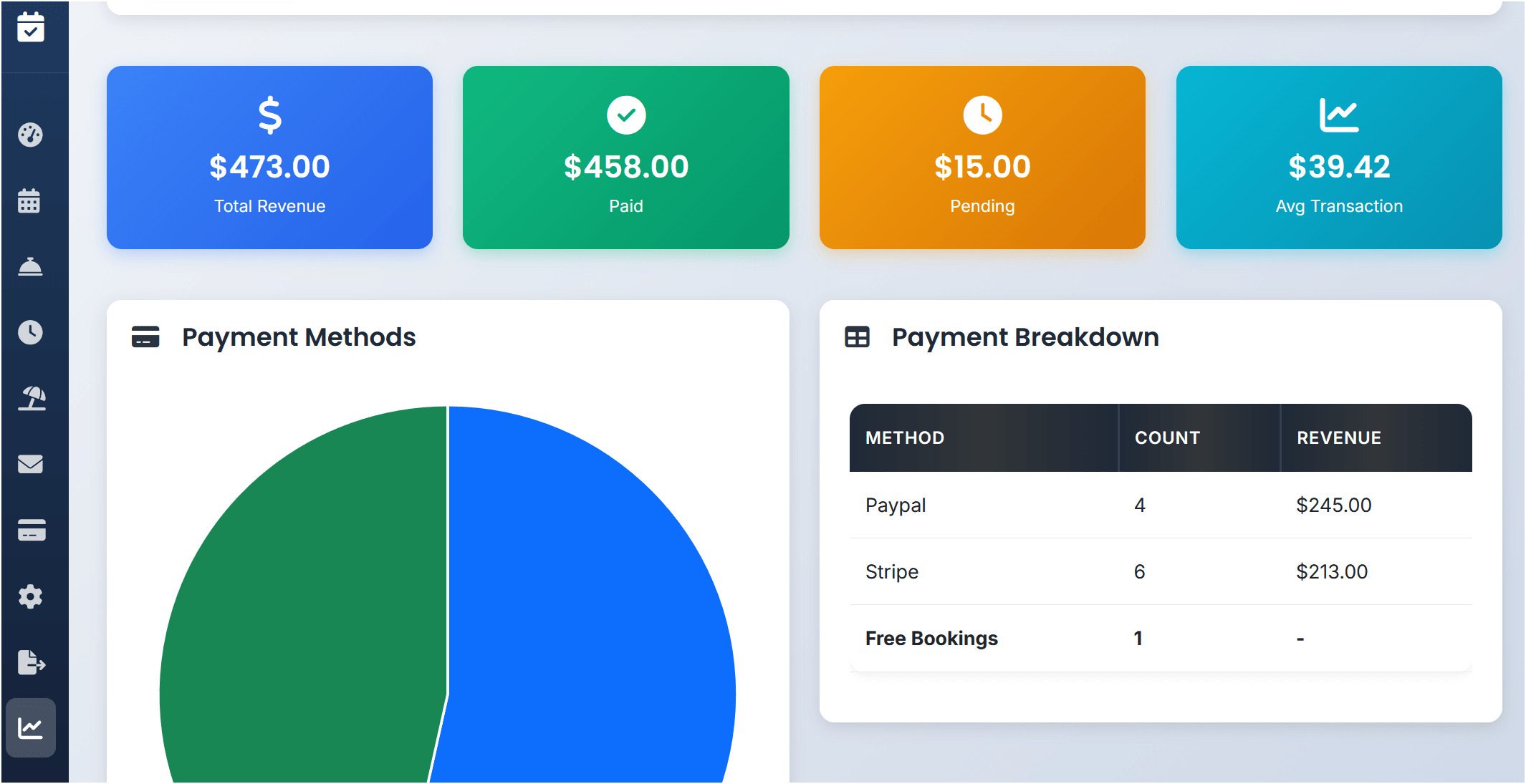Image resolution: width=1526 pixels, height=784 pixels.
Task: Select the Stripe count of 6
Action: point(1140,572)
